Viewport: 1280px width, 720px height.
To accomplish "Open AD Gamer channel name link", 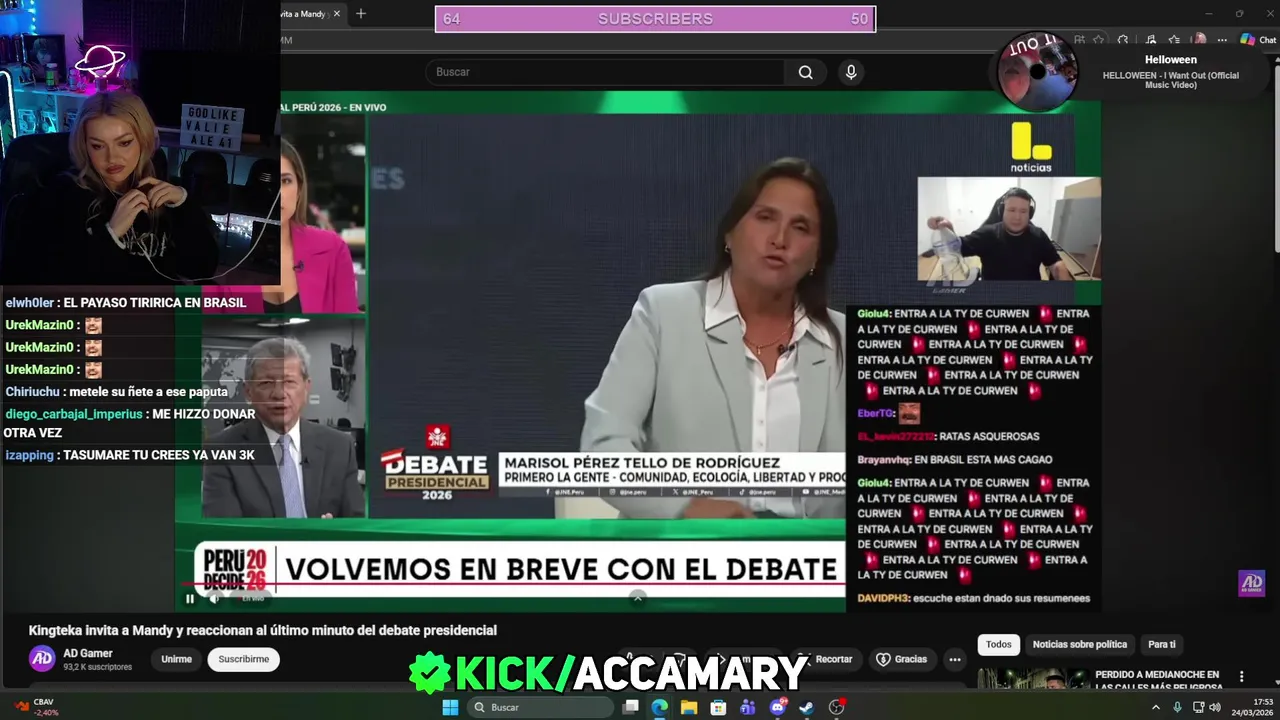I will click(88, 653).
